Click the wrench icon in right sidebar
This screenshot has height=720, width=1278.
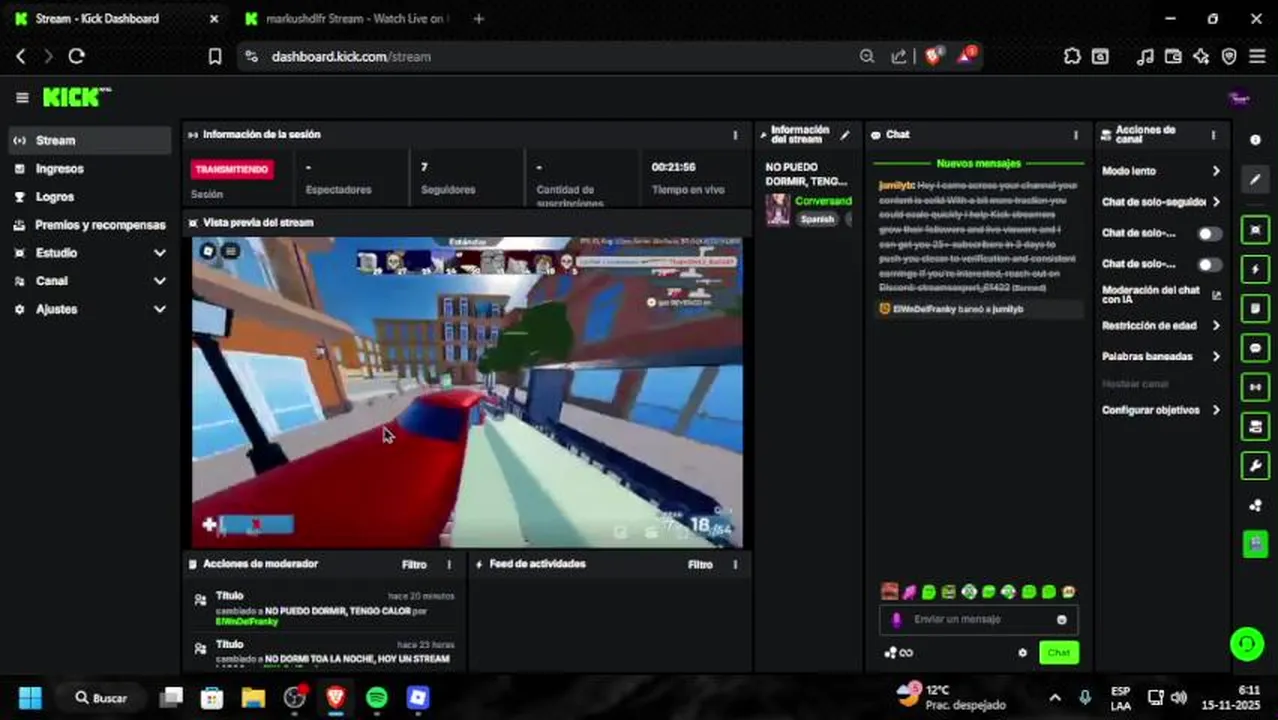[x=1255, y=465]
